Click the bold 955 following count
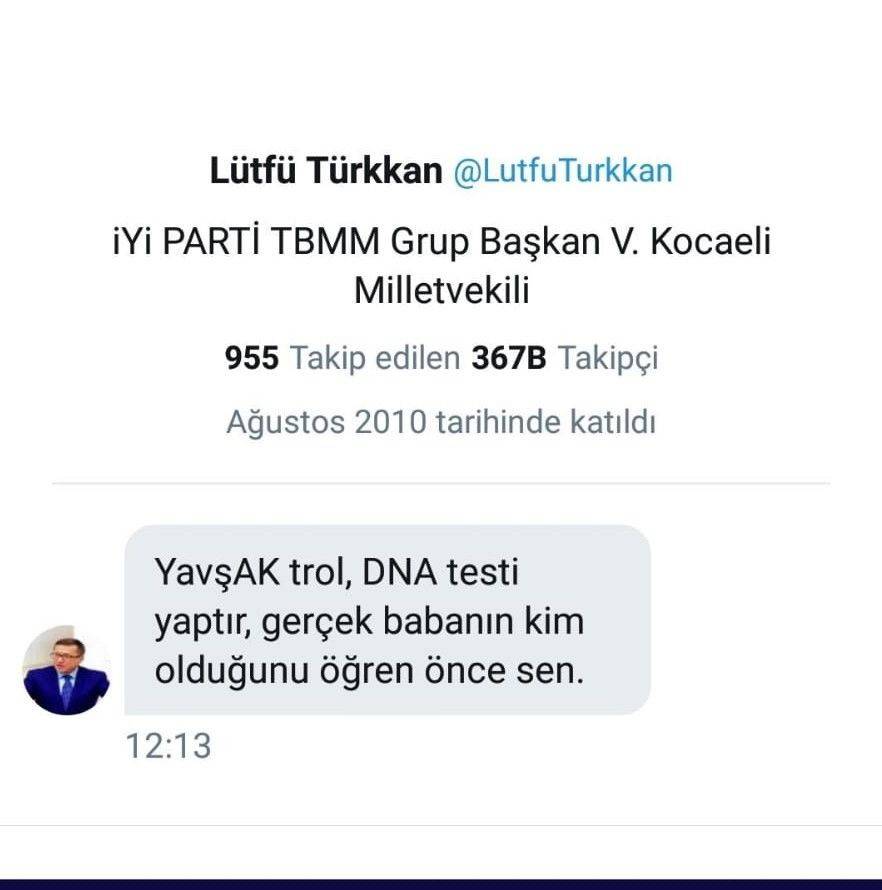Viewport: 882px width, 890px height. click(252, 357)
